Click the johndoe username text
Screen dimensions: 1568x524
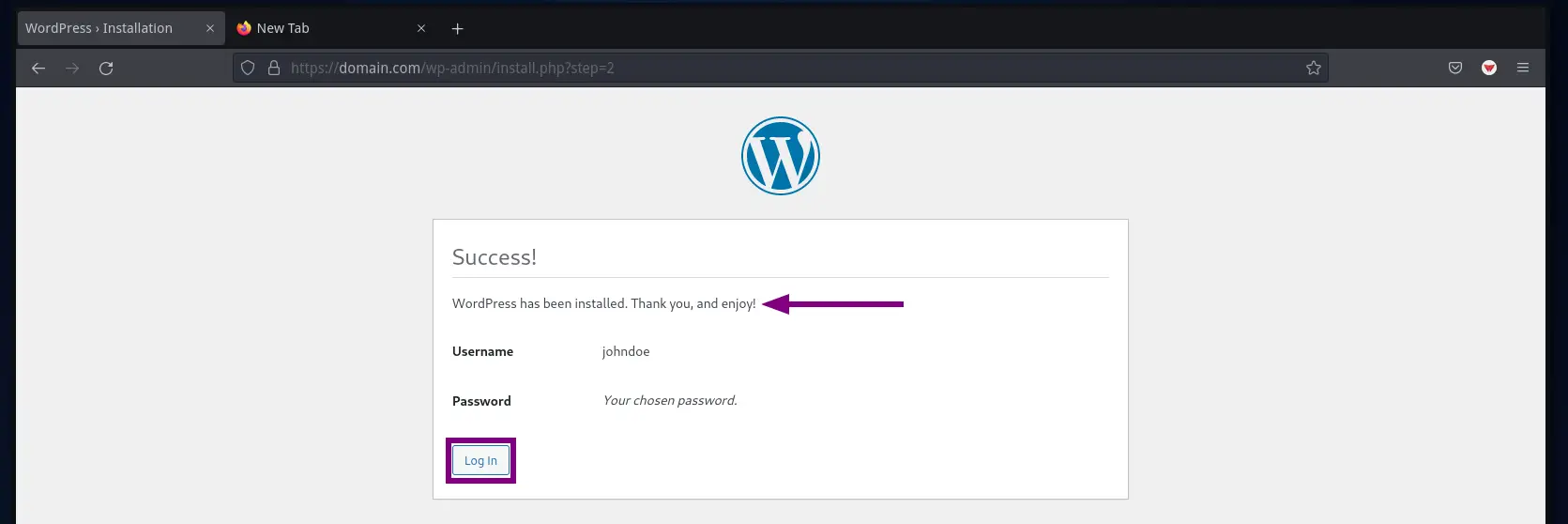(x=626, y=351)
